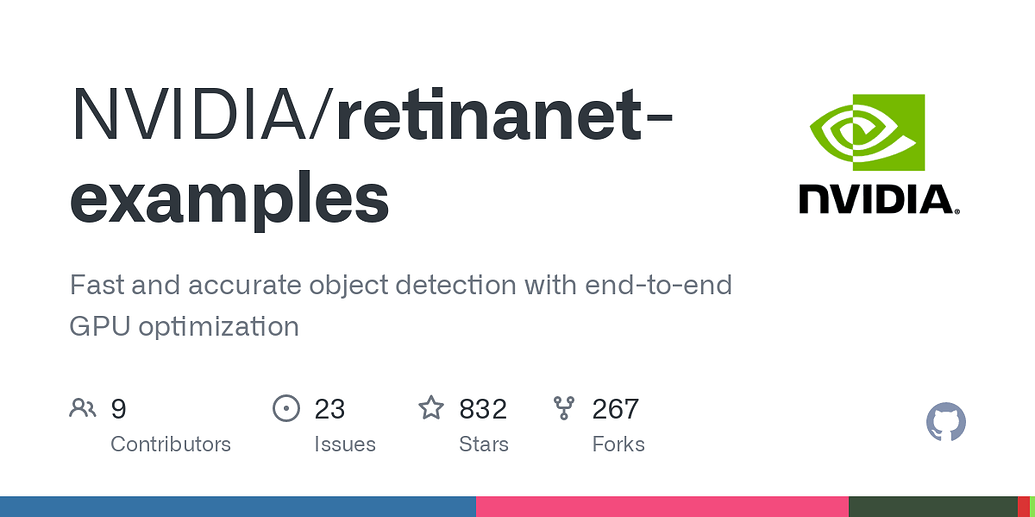Click the star count 832
The image size is (1035, 517).
coord(483,409)
